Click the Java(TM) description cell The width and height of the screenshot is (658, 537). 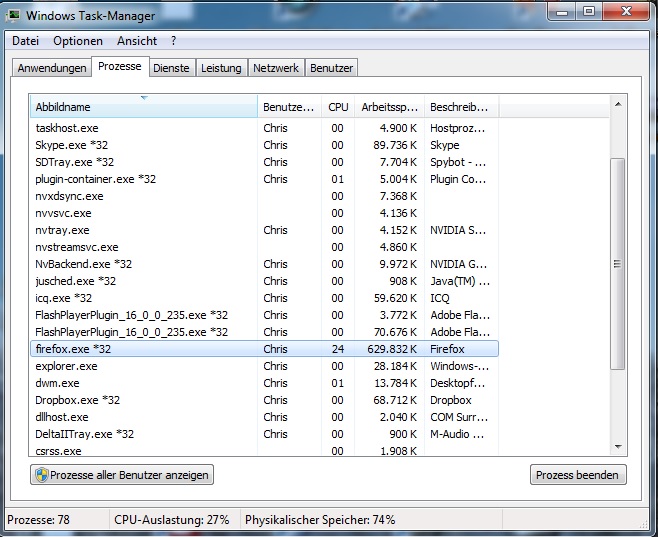460,281
